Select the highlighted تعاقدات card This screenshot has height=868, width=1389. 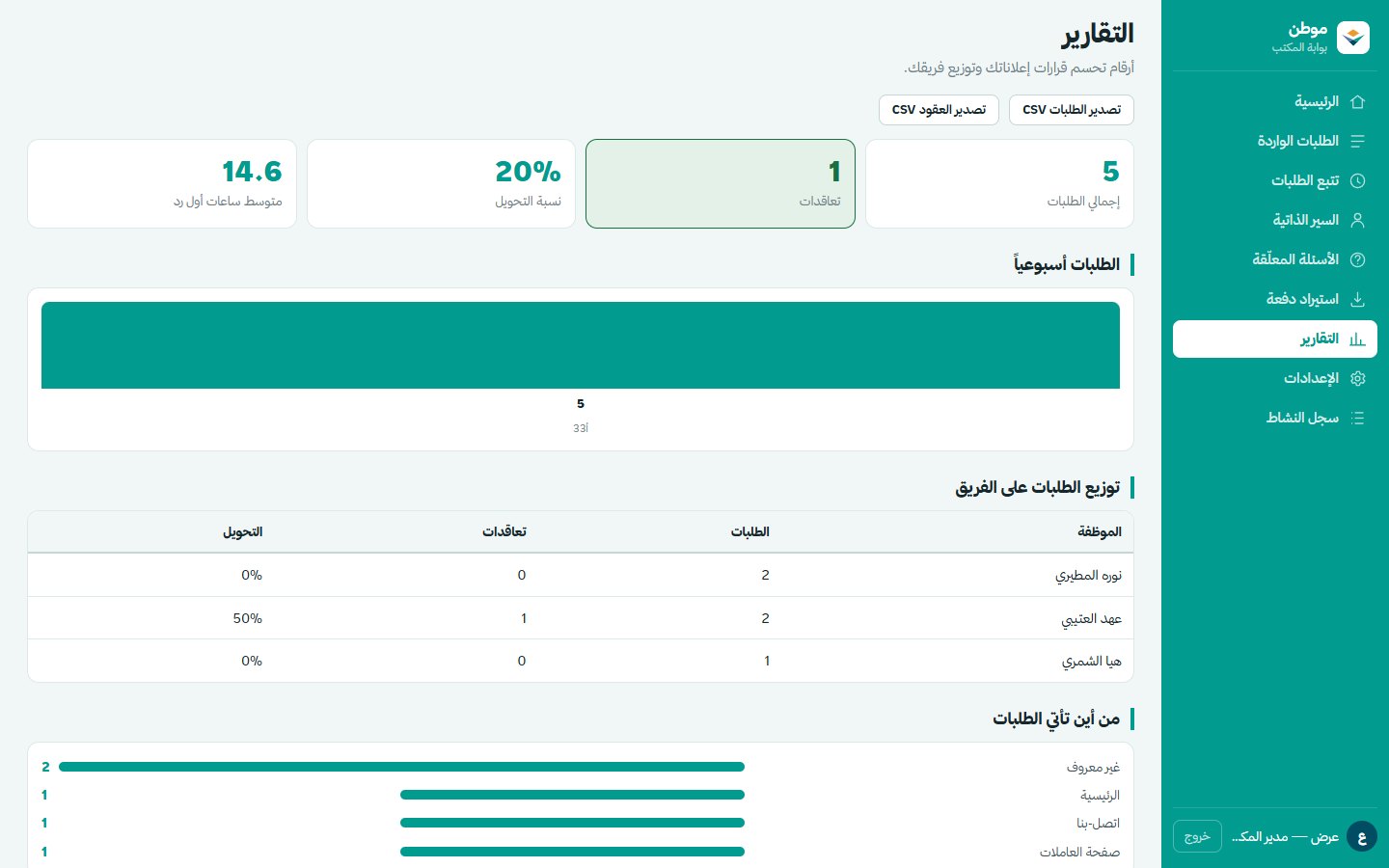coord(721,183)
